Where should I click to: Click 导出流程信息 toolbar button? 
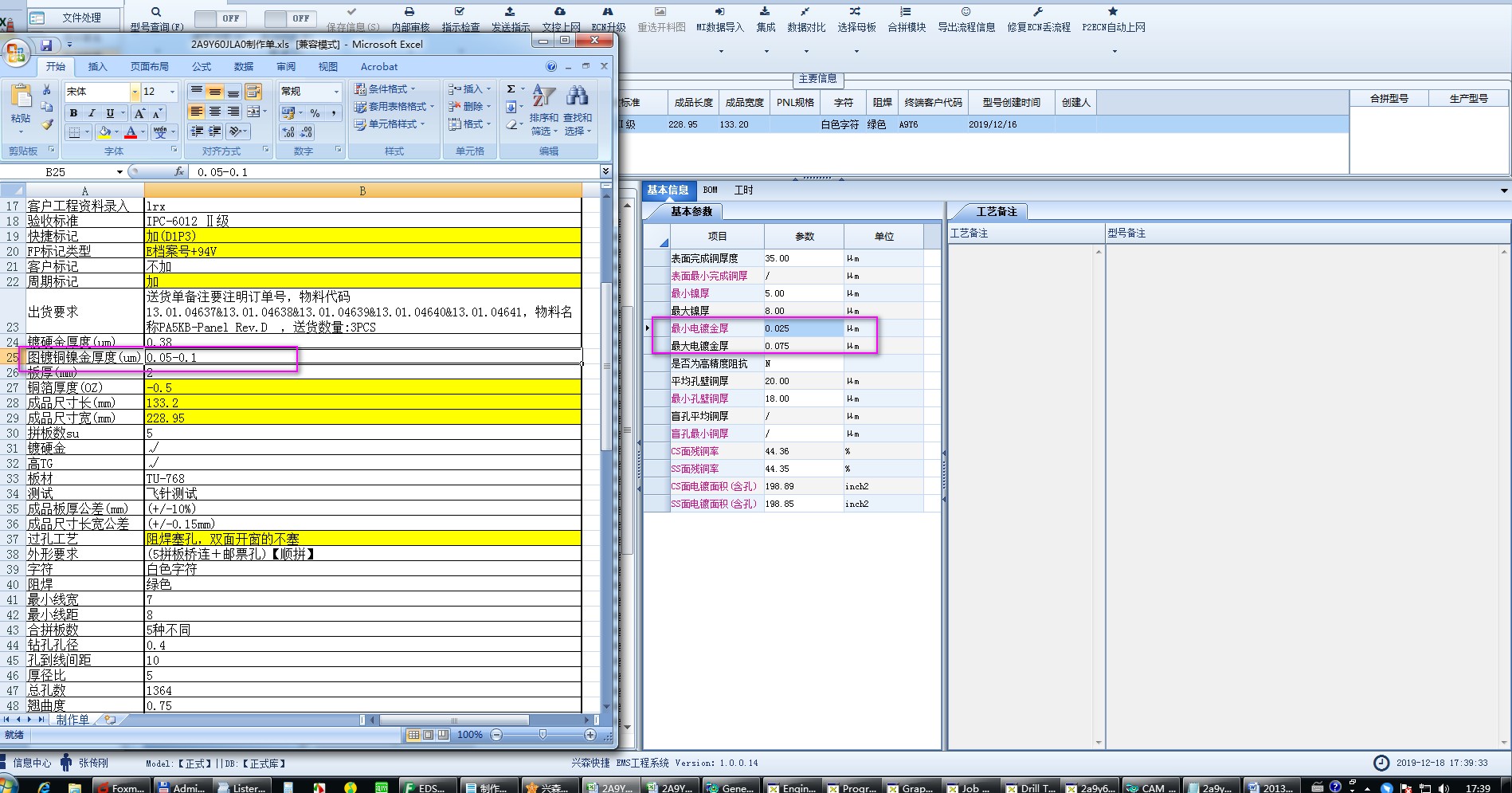(x=966, y=19)
